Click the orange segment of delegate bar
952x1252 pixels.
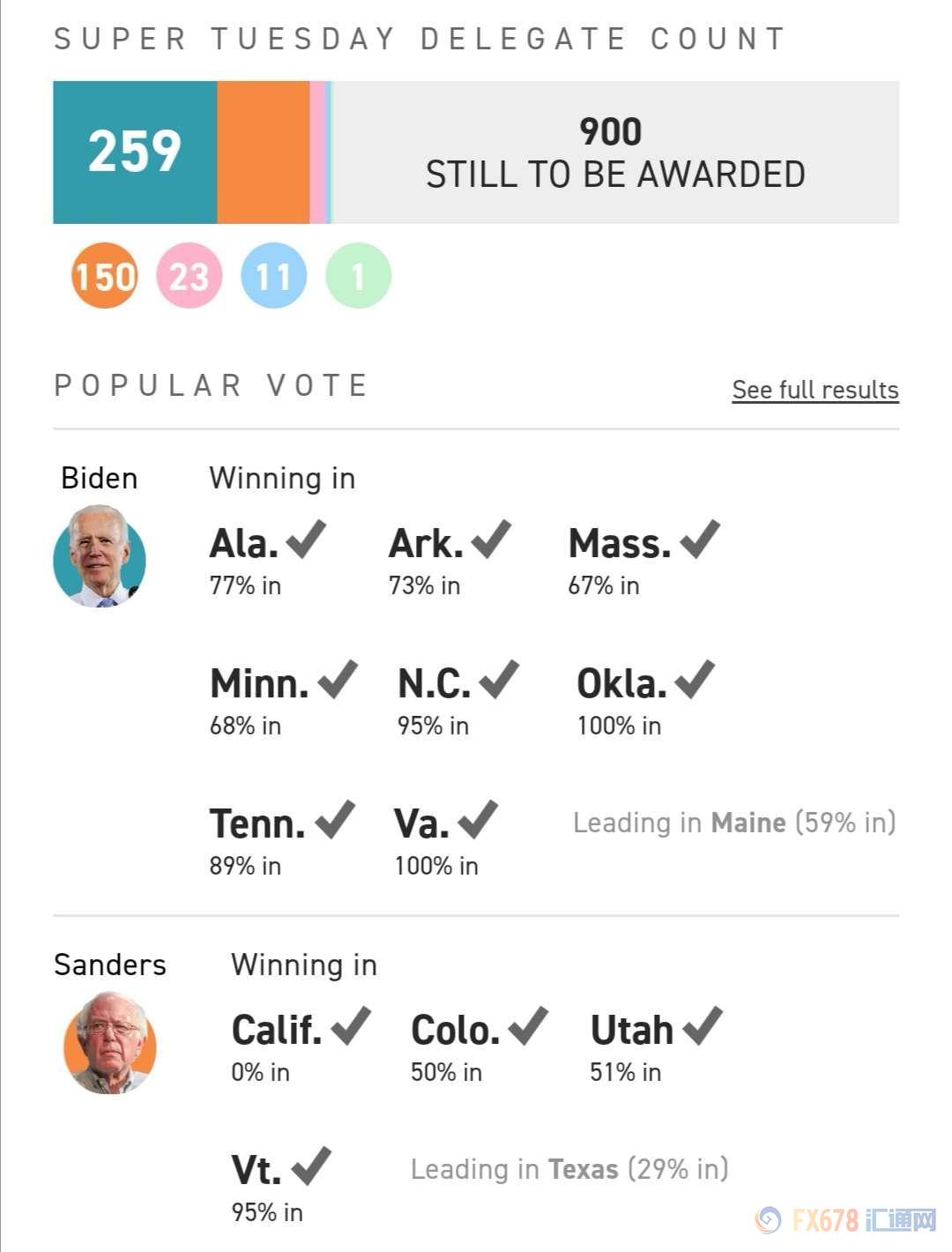tap(263, 152)
